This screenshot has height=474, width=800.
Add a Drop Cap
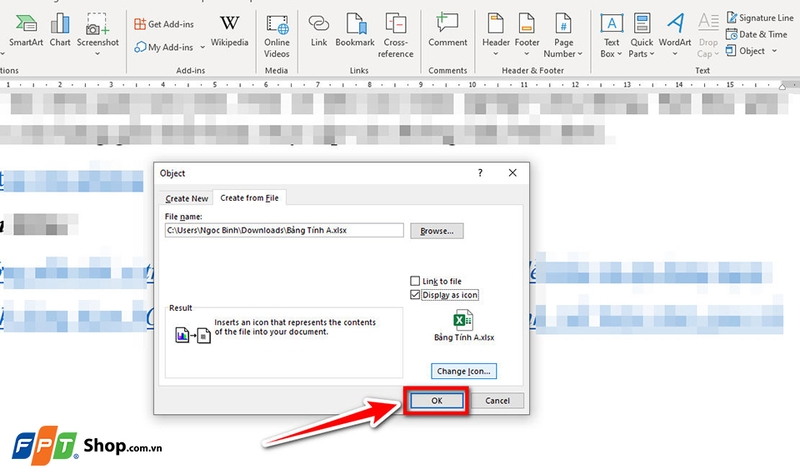[x=708, y=36]
